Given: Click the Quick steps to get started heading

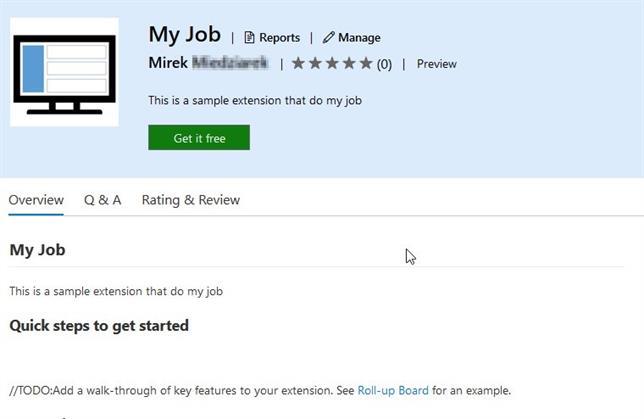Looking at the screenshot, I should [99, 325].
